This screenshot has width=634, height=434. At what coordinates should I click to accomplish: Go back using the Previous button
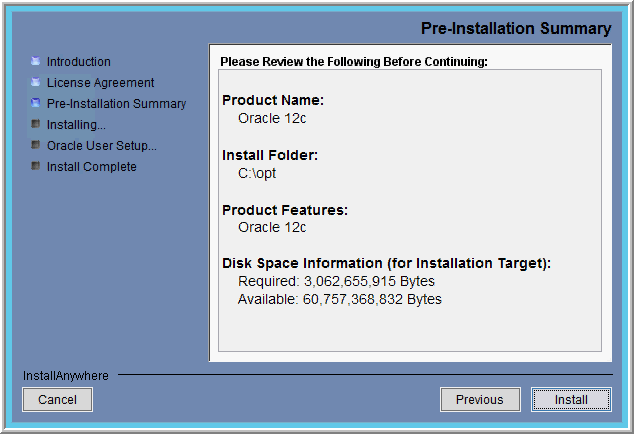tap(480, 400)
